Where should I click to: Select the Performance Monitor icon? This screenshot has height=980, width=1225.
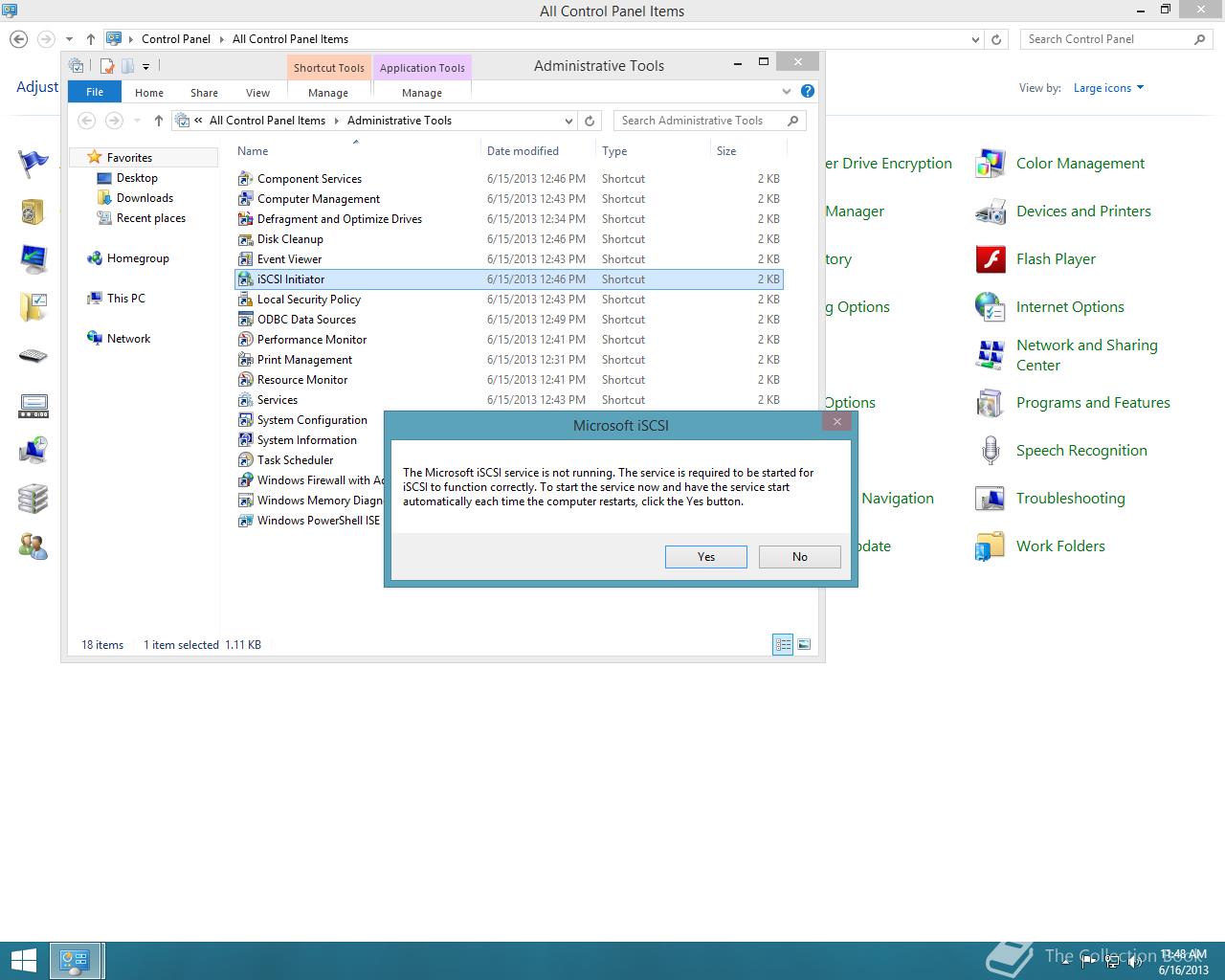click(x=245, y=340)
